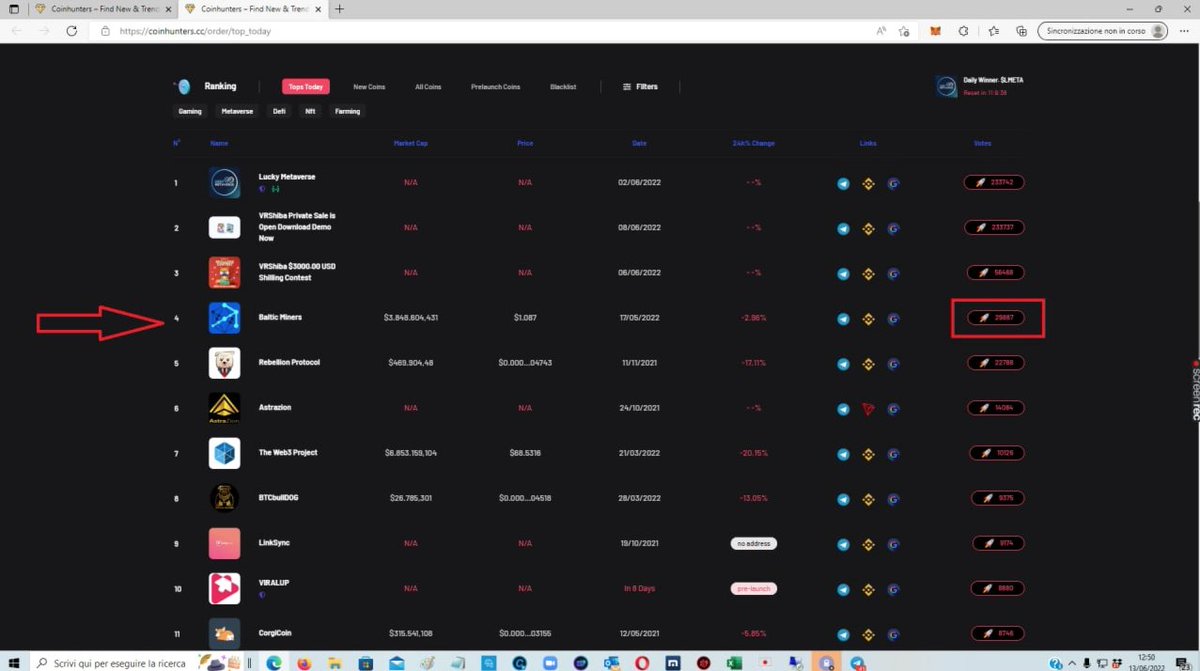Viewport: 1200px width, 671px height.
Task: Click the Astrazion coin logo
Action: (x=224, y=408)
